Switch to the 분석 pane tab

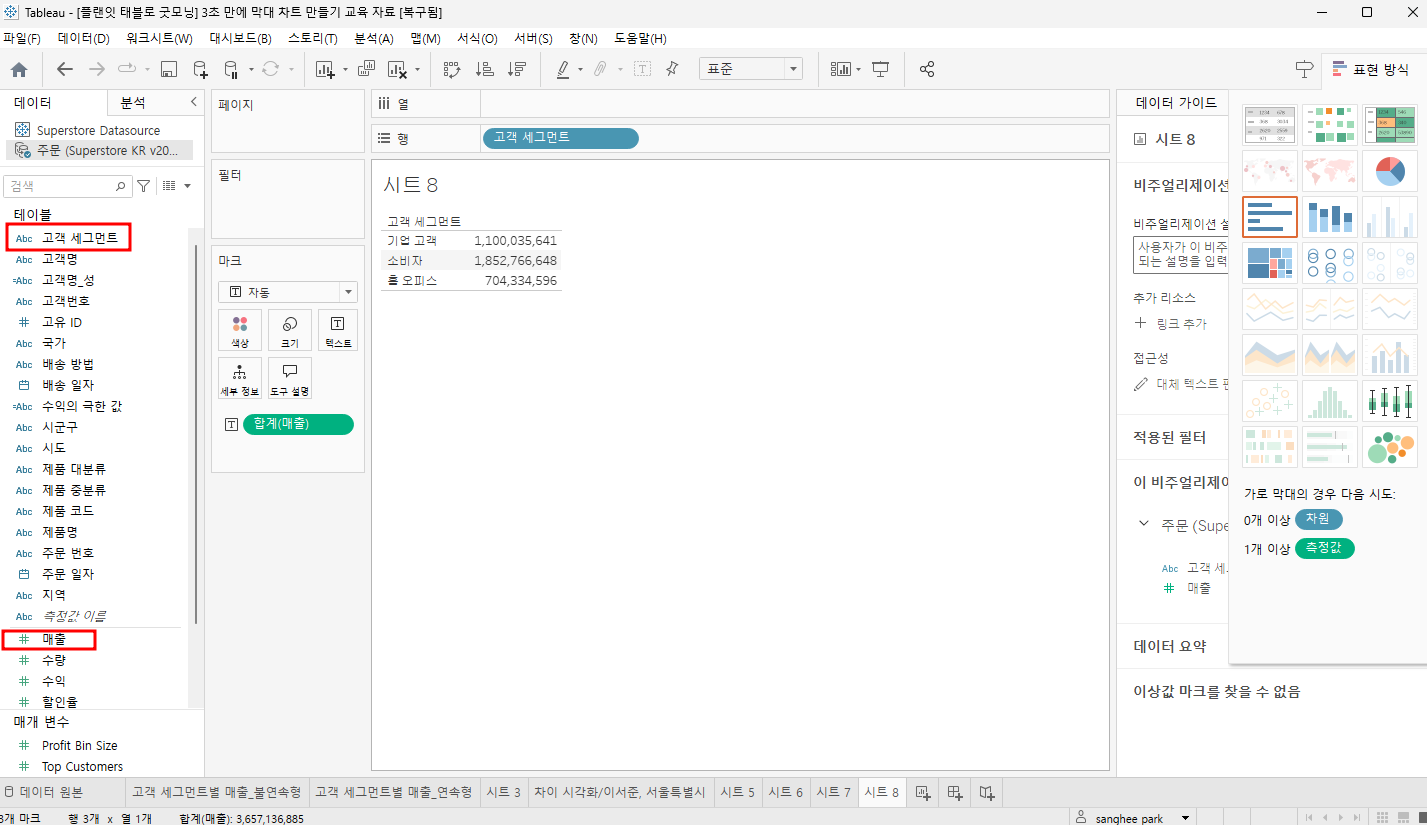[133, 103]
